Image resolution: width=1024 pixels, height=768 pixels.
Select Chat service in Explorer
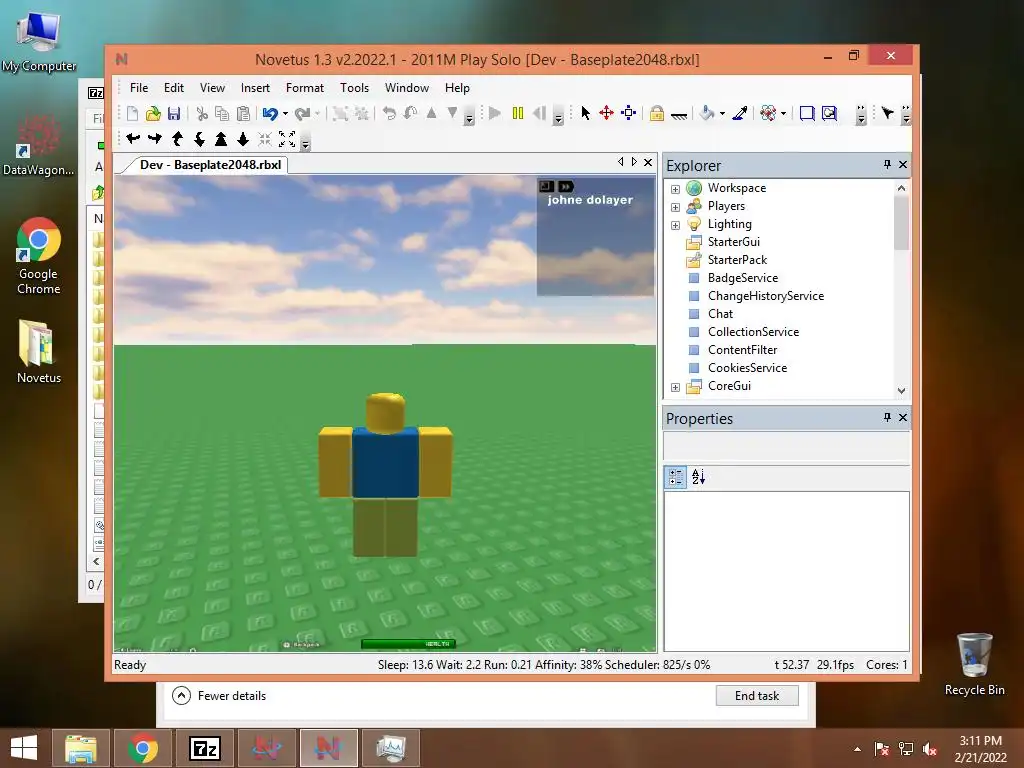tap(720, 313)
